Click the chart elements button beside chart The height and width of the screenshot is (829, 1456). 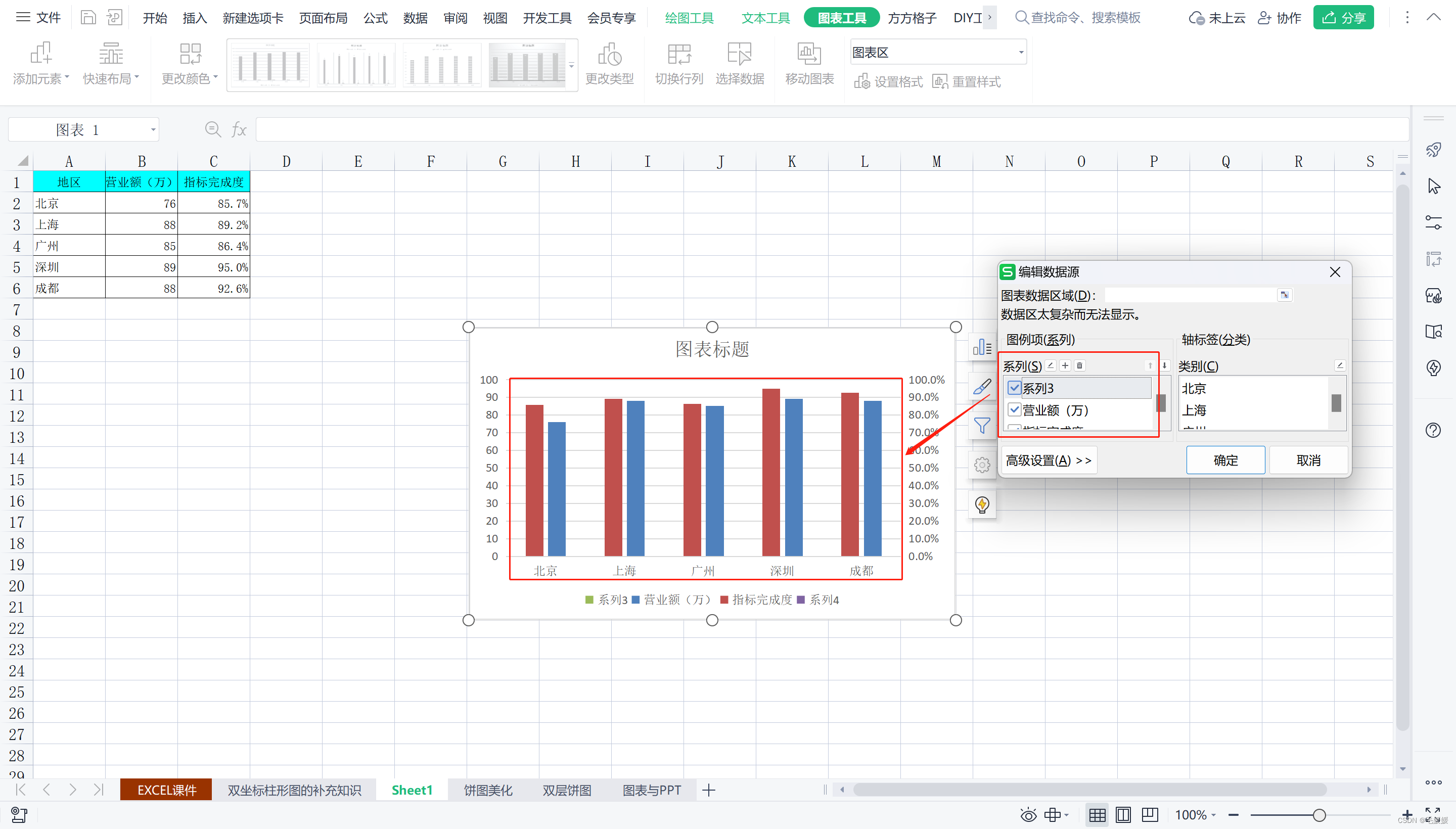tap(982, 347)
